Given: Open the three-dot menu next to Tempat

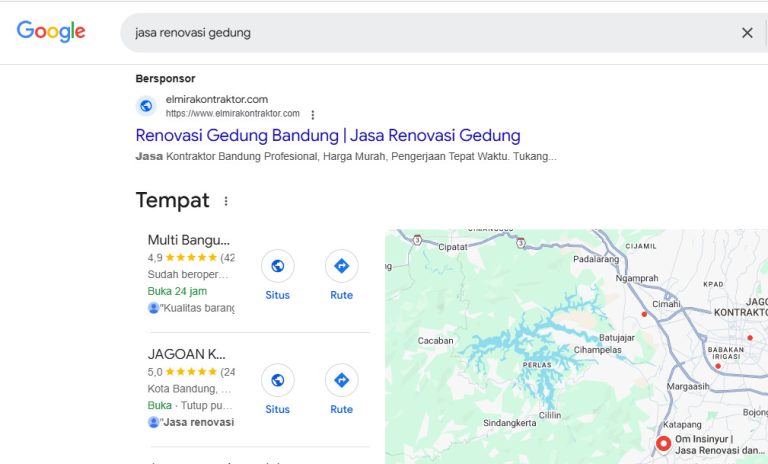Looking at the screenshot, I should (x=226, y=201).
